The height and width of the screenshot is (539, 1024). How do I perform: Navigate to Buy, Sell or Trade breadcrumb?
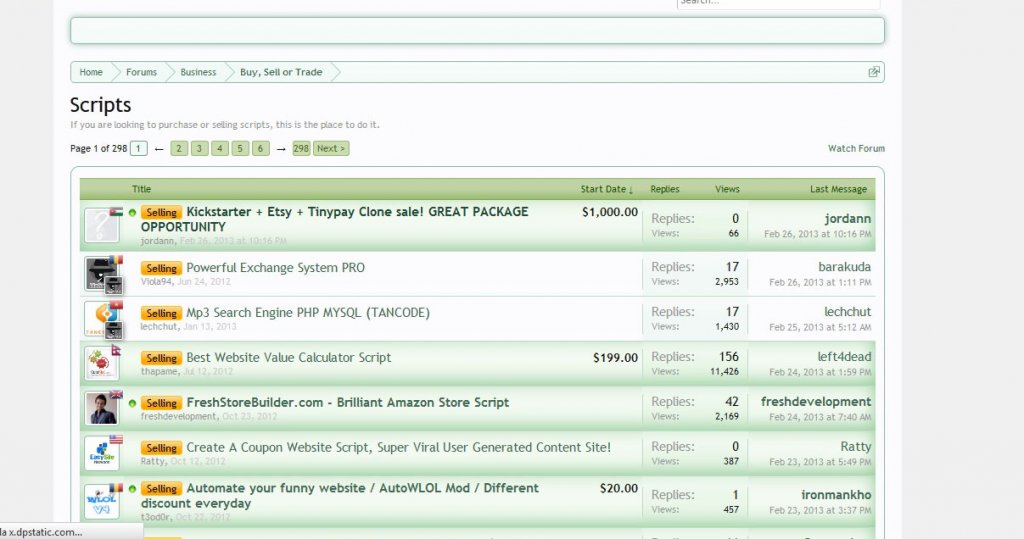click(281, 72)
